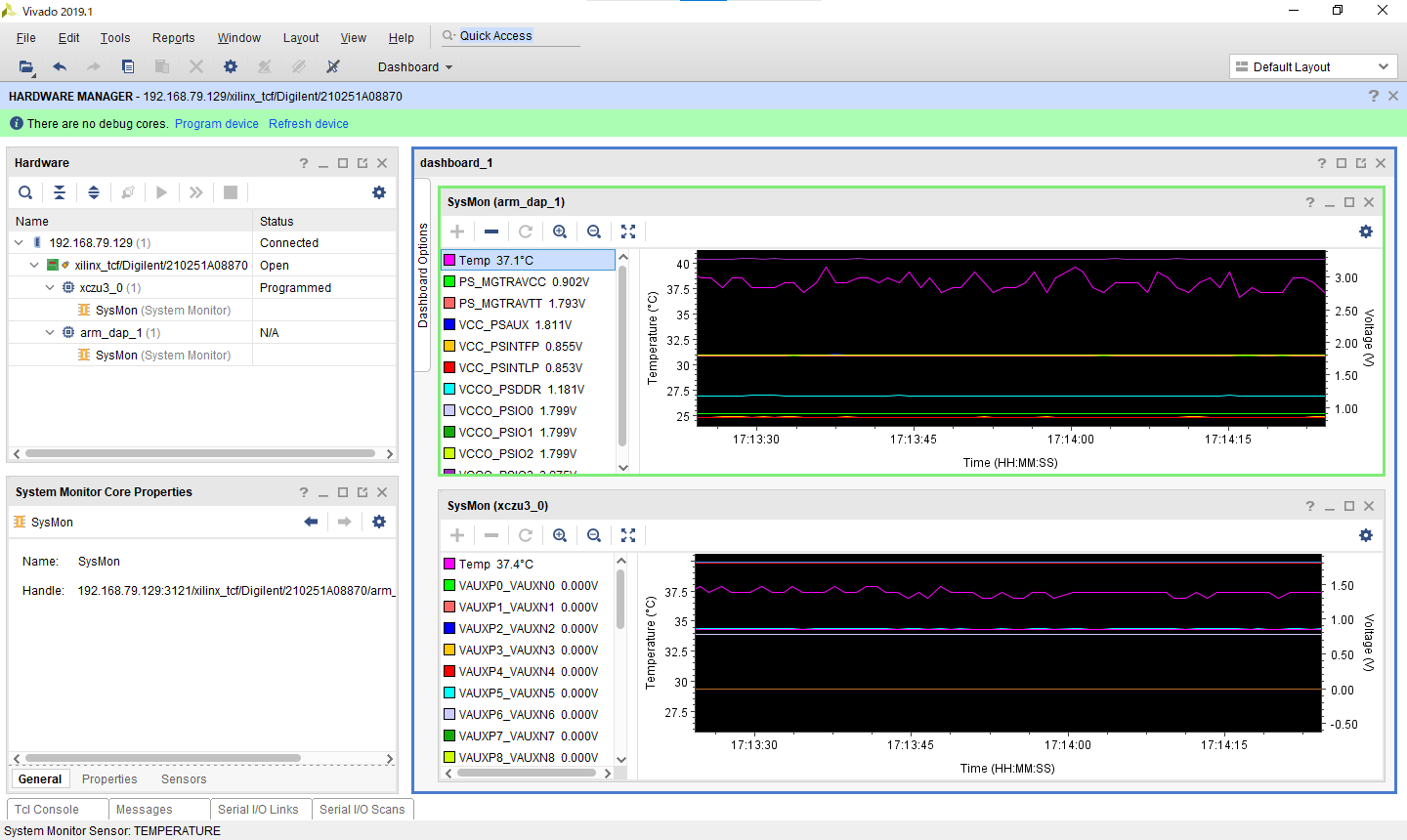Float the Hardware panel
This screenshot has width=1407, height=840.
click(x=362, y=163)
